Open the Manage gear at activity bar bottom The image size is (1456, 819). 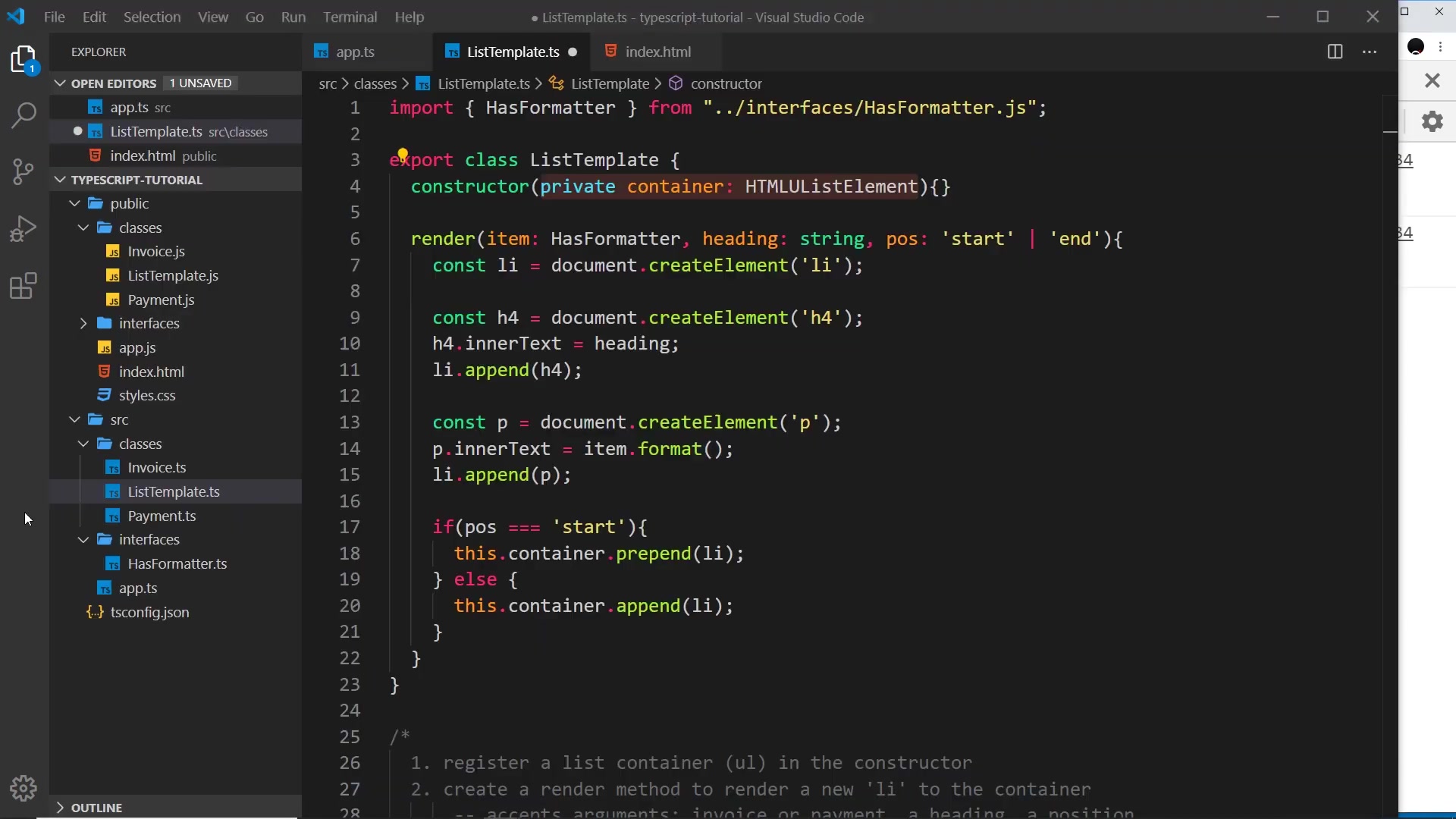pos(24,789)
